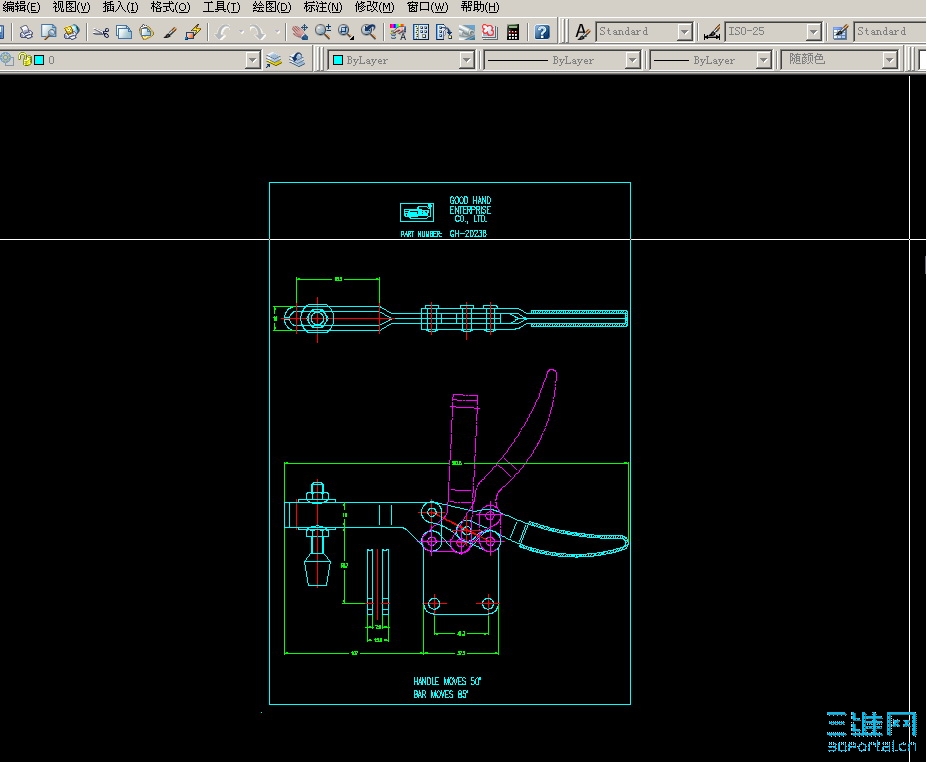Open the 编辑(E) menu
The width and height of the screenshot is (927, 762).
(21, 7)
